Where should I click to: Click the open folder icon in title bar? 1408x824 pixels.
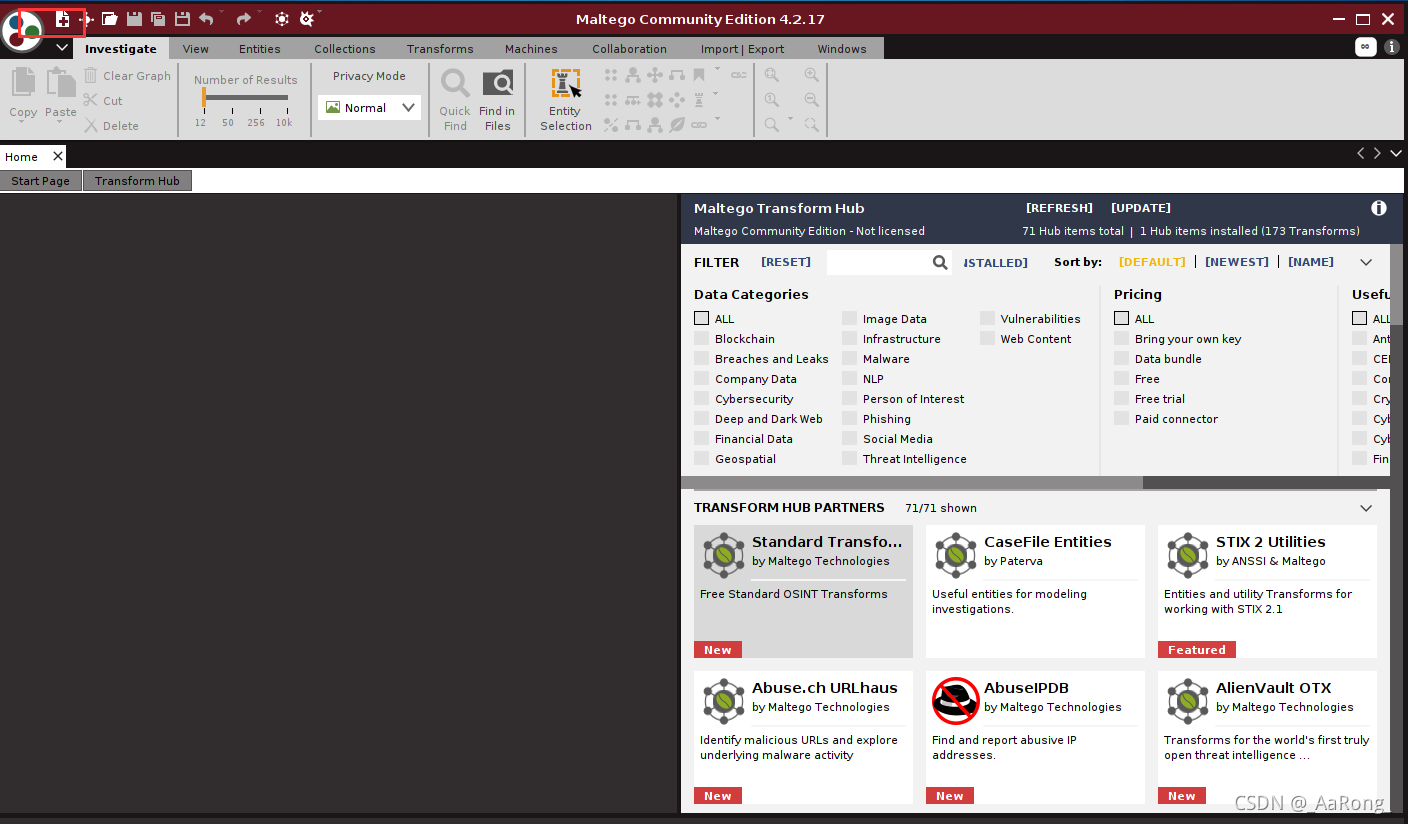[x=110, y=19]
